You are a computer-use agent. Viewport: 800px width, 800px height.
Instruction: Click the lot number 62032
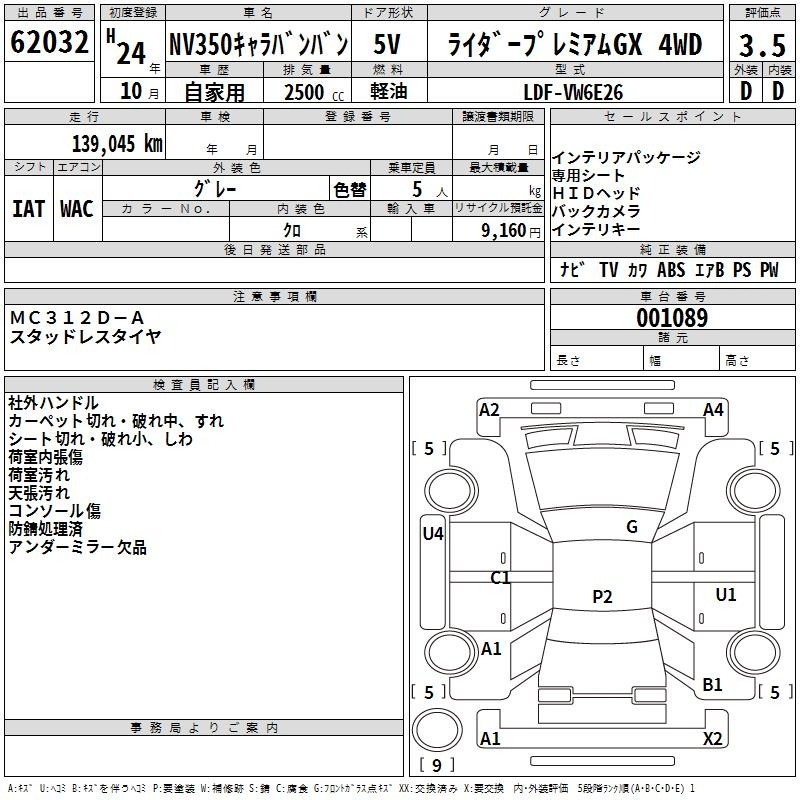point(49,44)
